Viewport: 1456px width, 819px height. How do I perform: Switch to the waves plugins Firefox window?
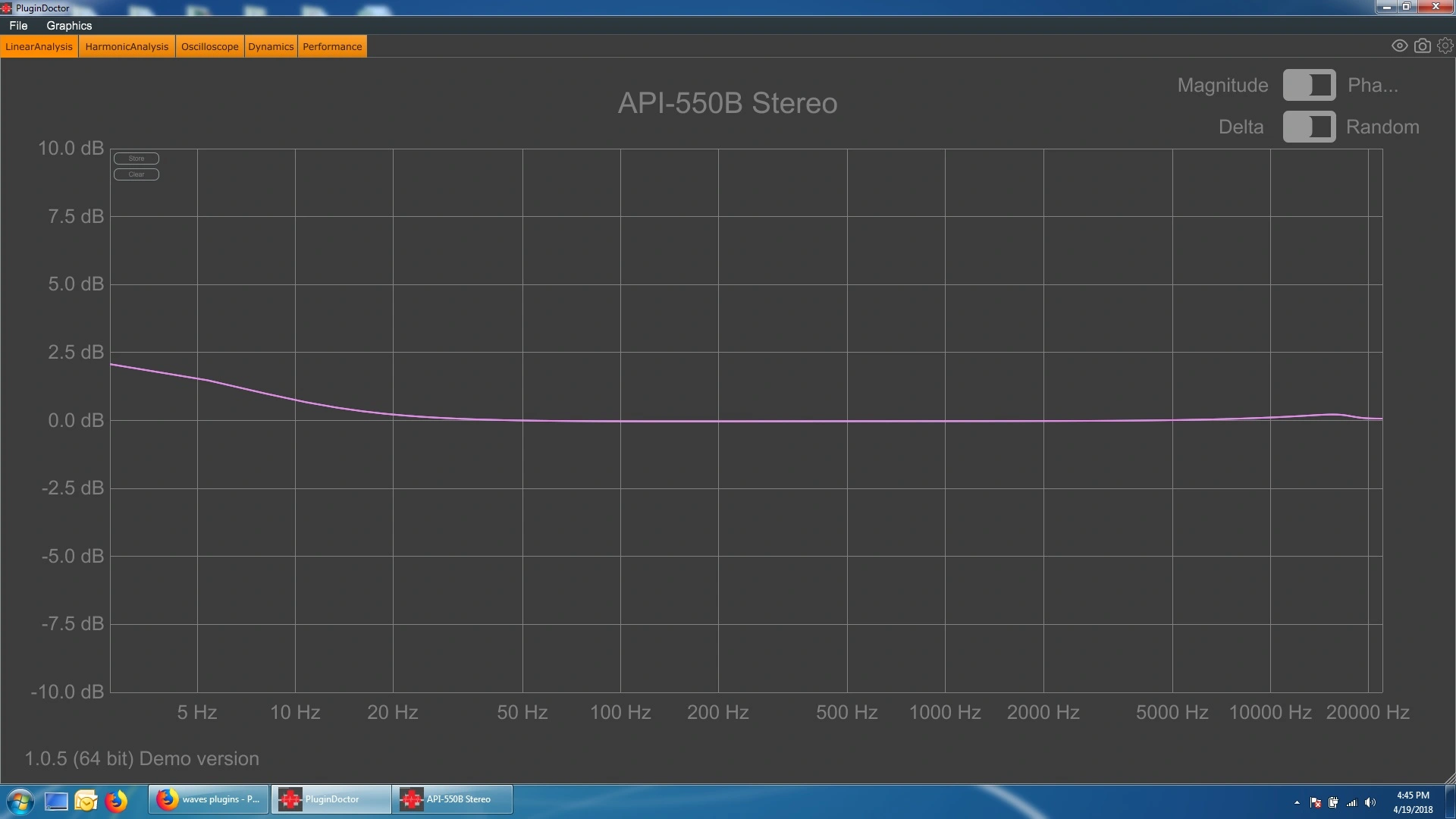[209, 799]
